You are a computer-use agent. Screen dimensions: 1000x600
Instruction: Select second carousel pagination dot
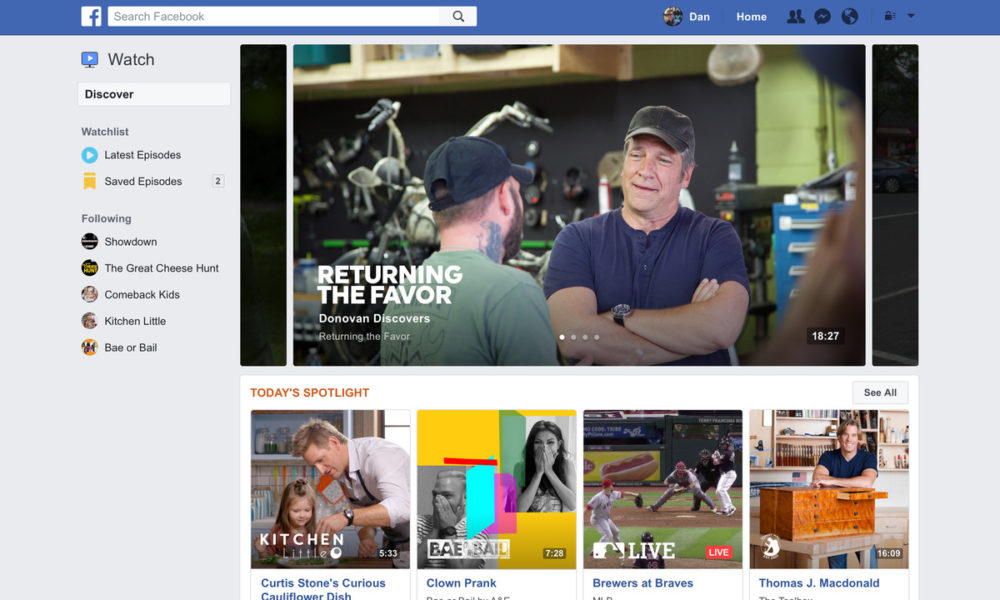click(x=573, y=337)
